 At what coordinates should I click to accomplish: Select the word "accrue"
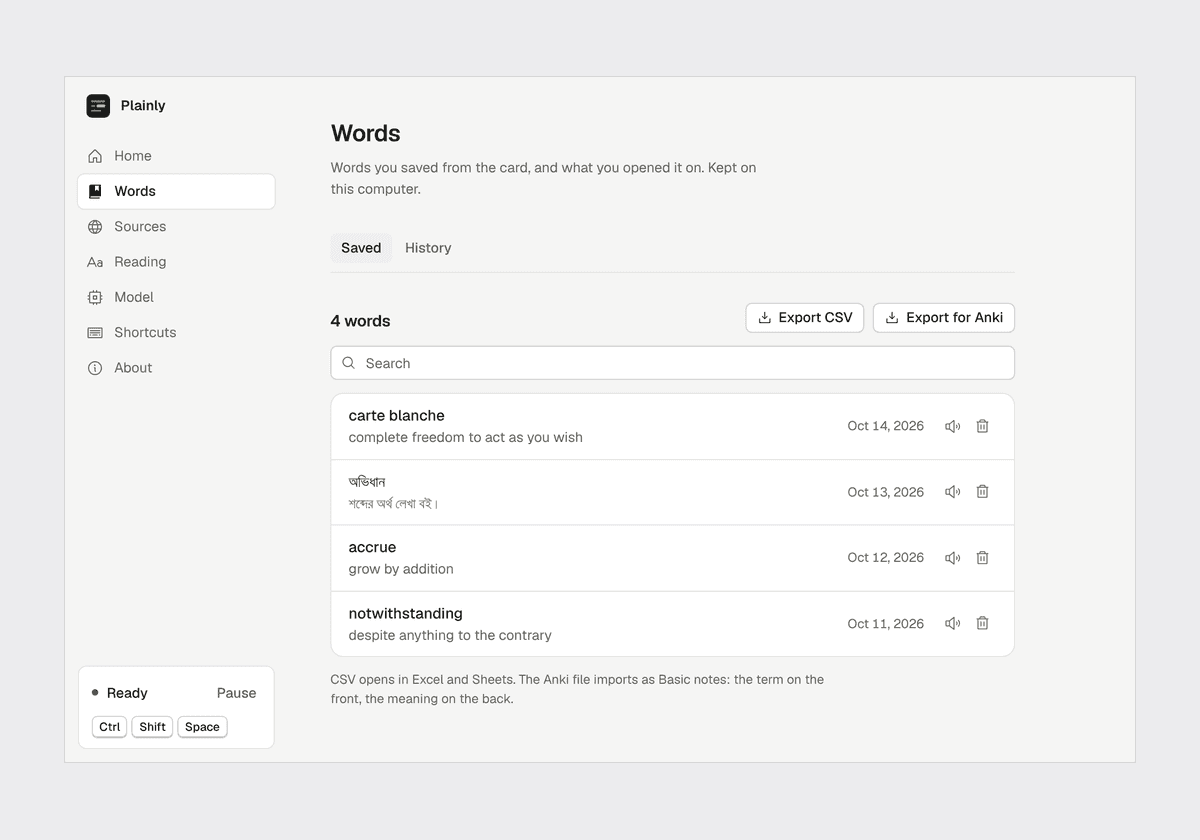coord(373,548)
